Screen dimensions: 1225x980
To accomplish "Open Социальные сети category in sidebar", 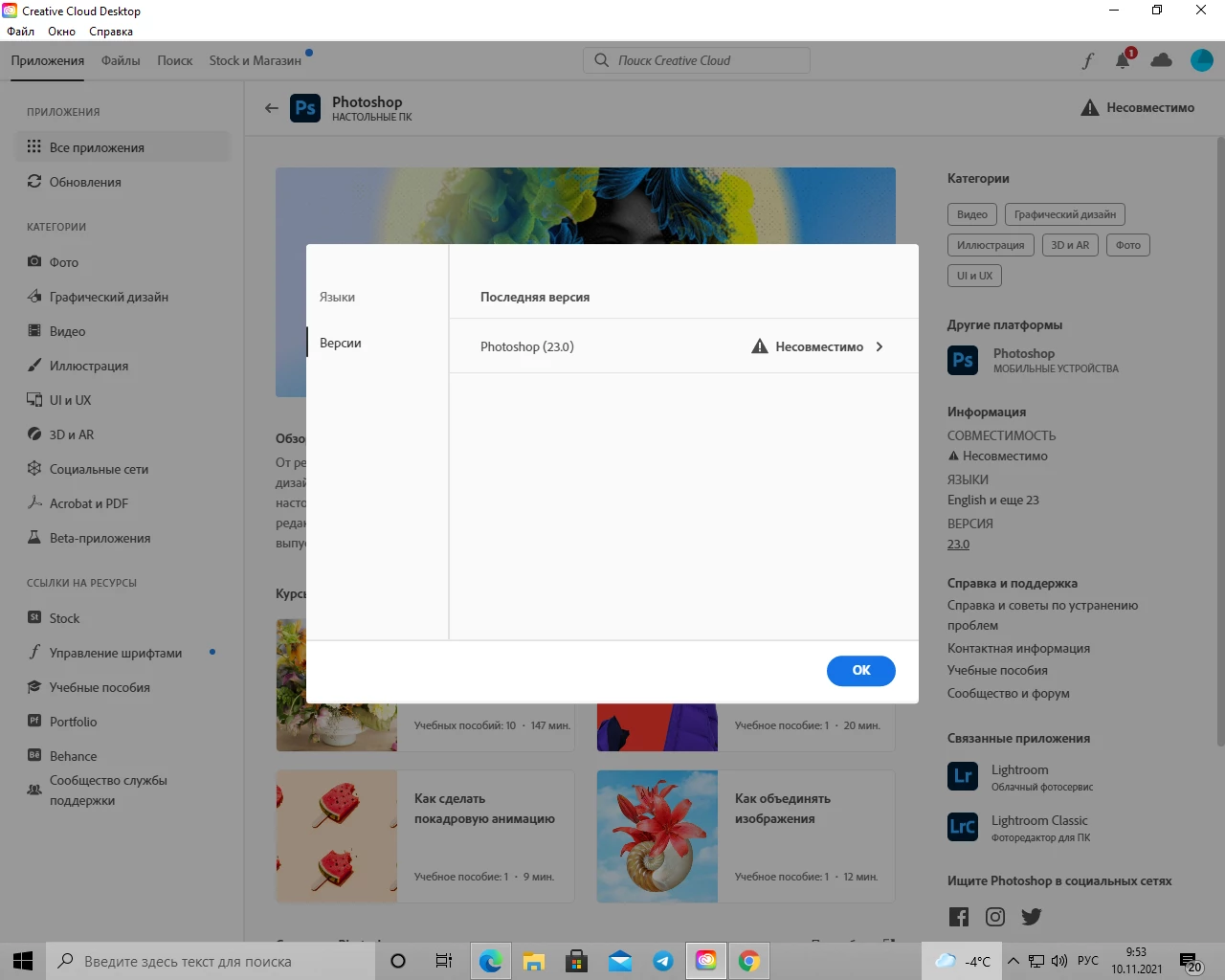I will click(x=123, y=469).
